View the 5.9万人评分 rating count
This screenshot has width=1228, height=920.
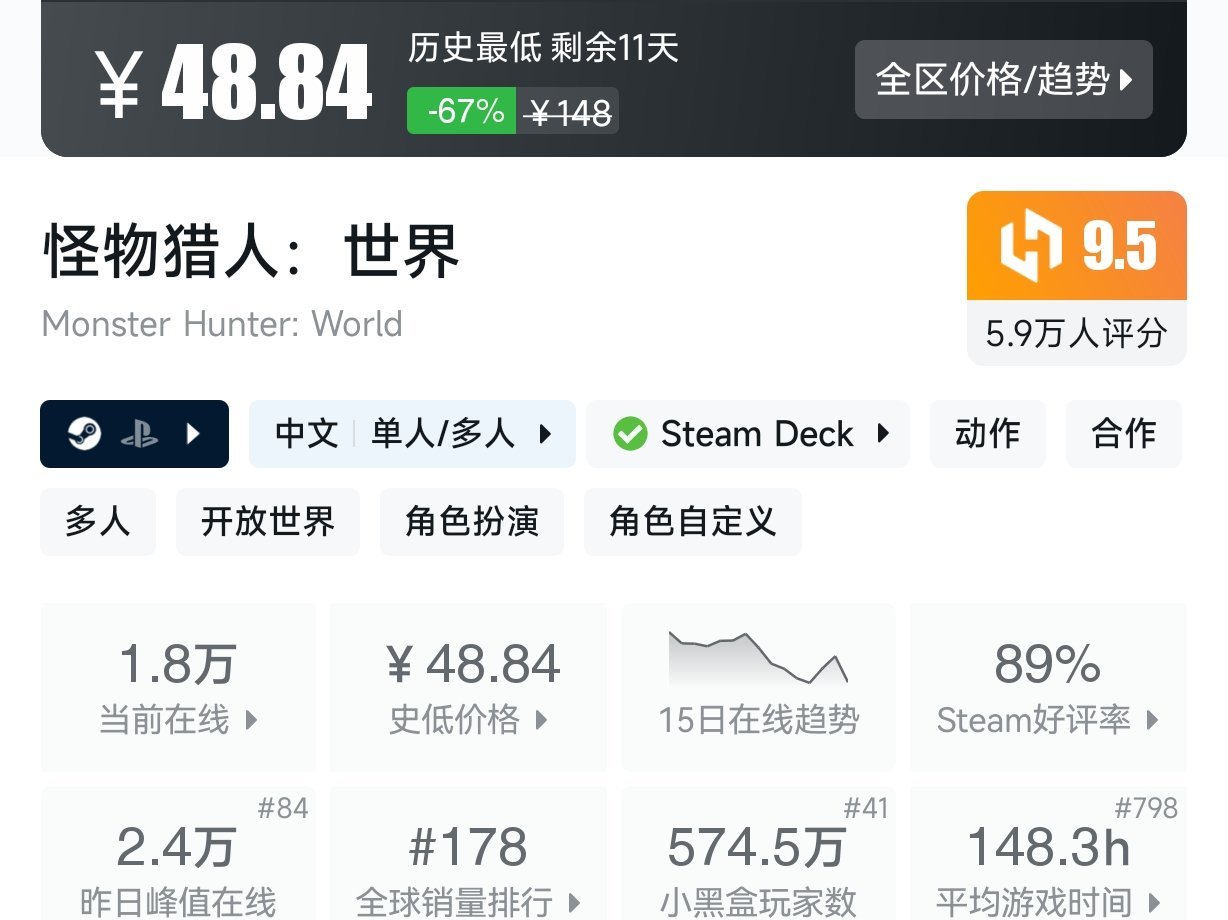(1077, 333)
